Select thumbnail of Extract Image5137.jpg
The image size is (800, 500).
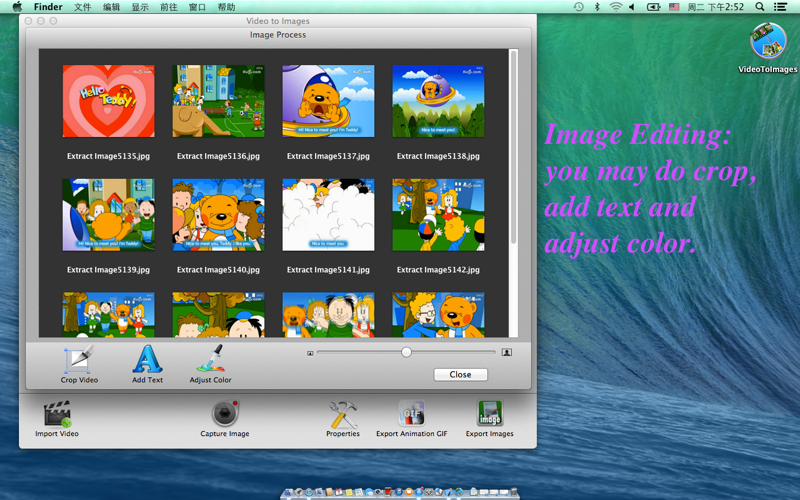328,101
